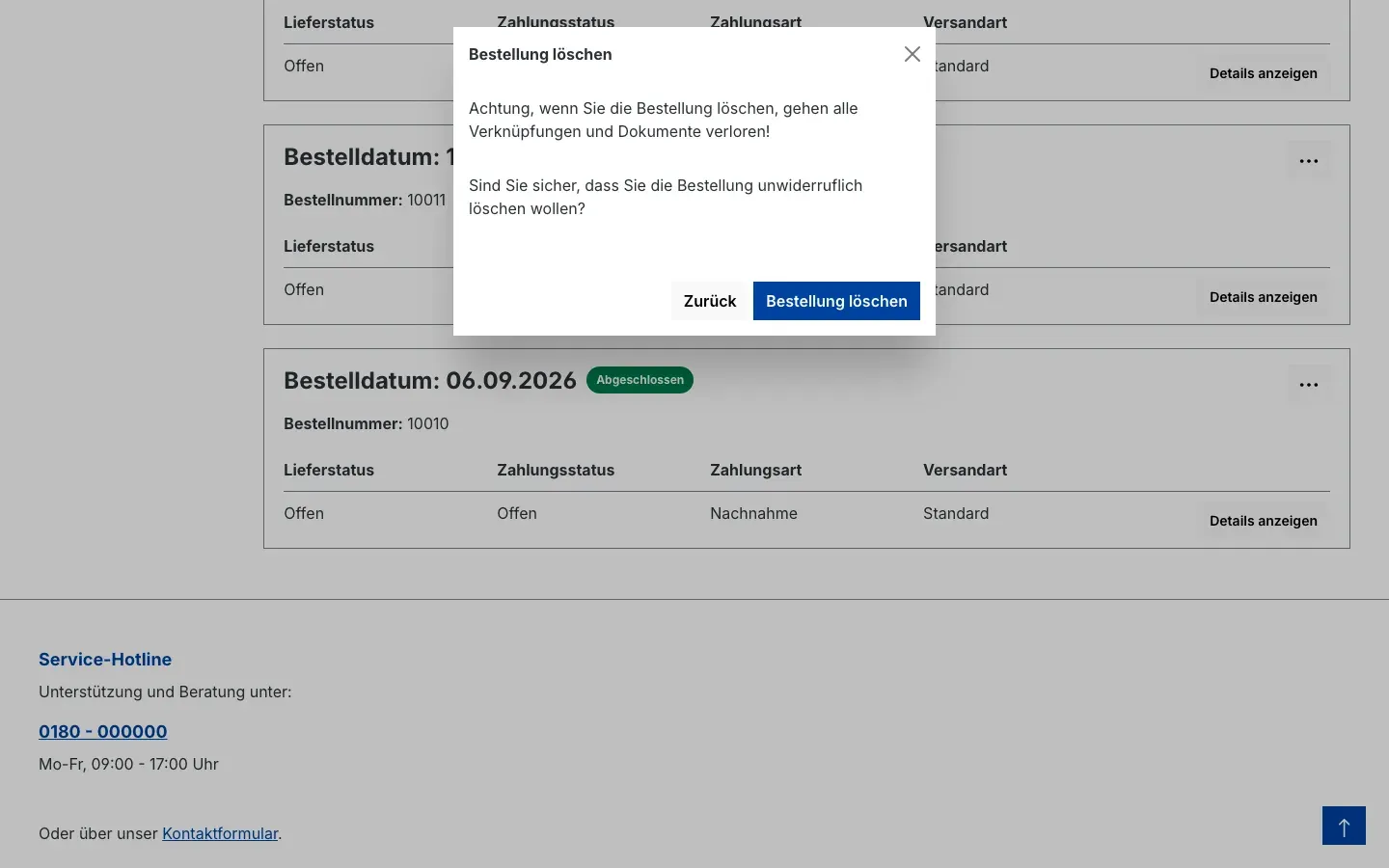
Task: Open the three-dot menu for order 10010
Action: 1309,385
